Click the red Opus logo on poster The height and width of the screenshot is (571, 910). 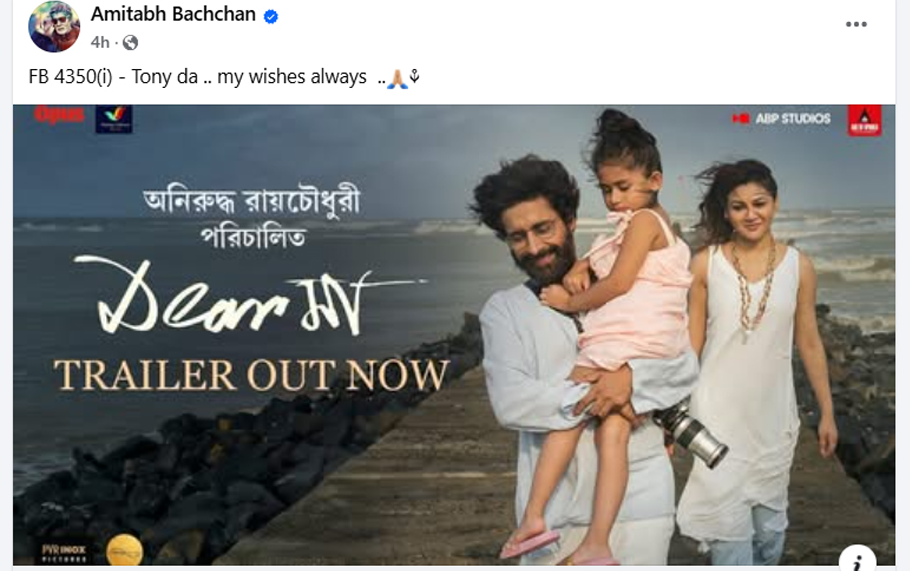(x=60, y=115)
